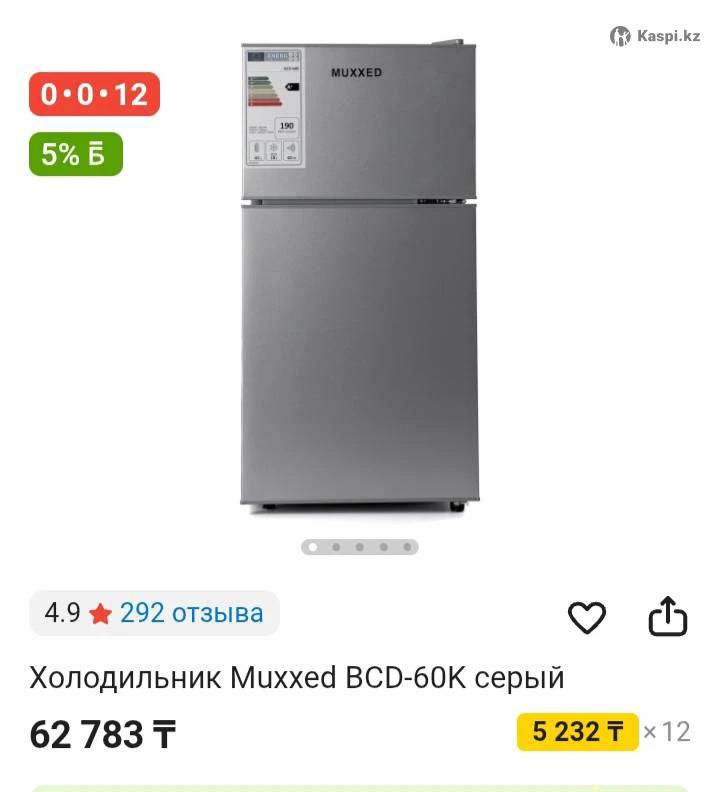Viewport: 720px width, 792px height.
Task: Select the yellow 5 232 ₸ monthly payment
Action: coord(578,732)
